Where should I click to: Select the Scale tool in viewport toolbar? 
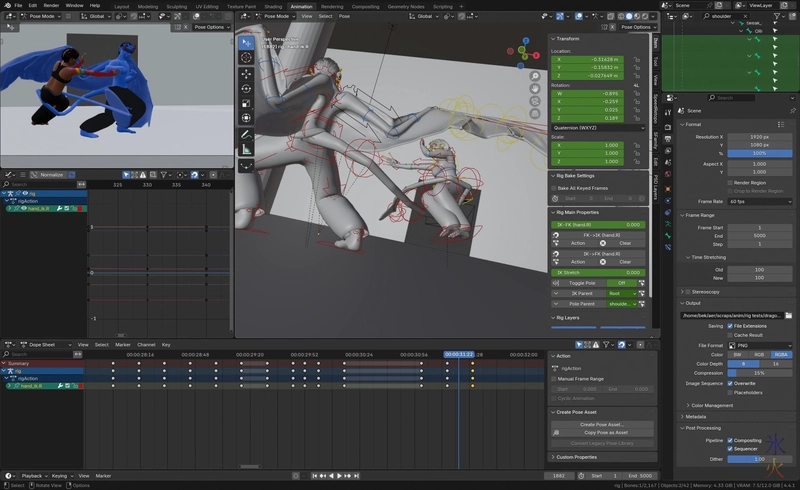click(x=246, y=103)
